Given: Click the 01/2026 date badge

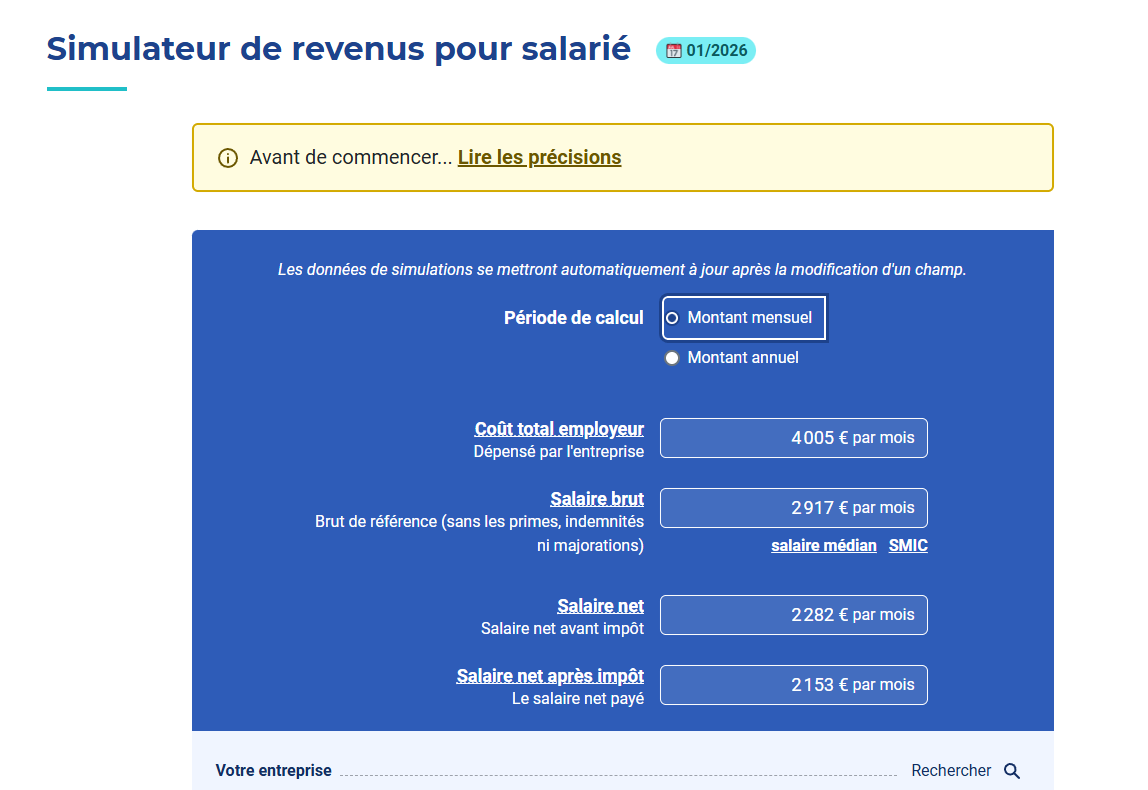Looking at the screenshot, I should [706, 51].
